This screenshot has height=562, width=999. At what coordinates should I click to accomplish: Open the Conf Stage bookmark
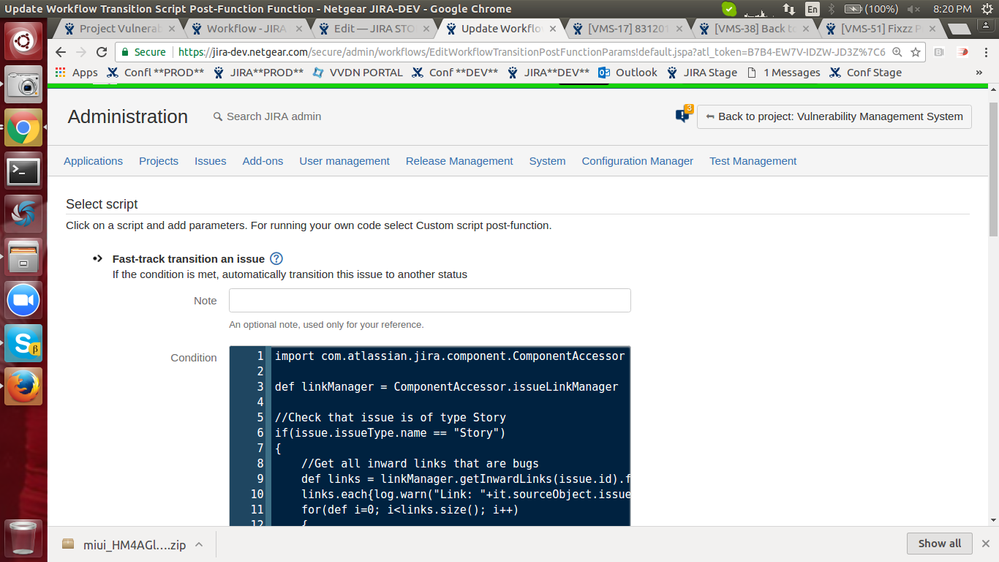tap(866, 73)
